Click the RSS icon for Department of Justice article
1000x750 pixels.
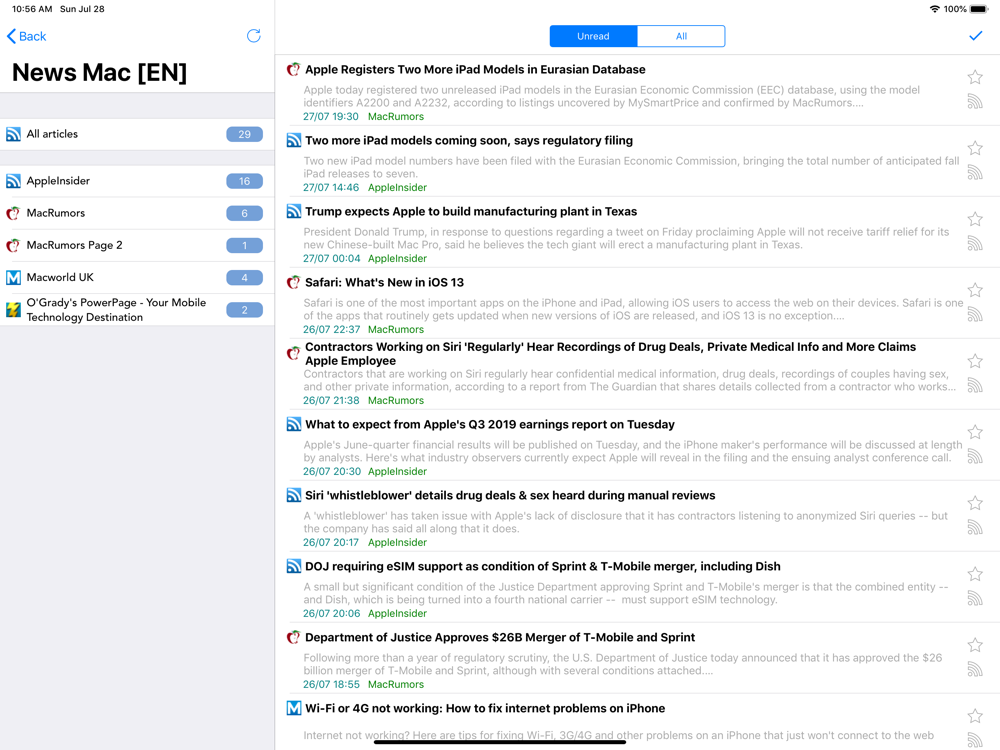pos(974,669)
